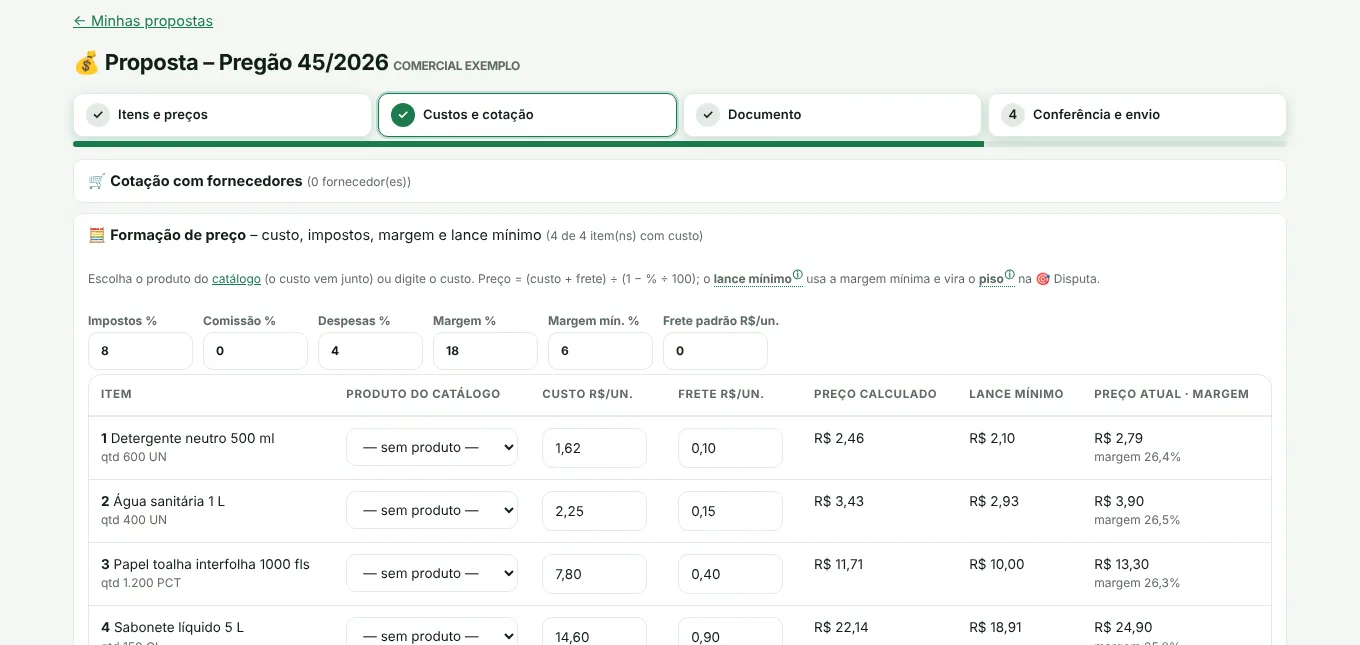Edit freight 0,10 for Detergente neutro

click(730, 448)
